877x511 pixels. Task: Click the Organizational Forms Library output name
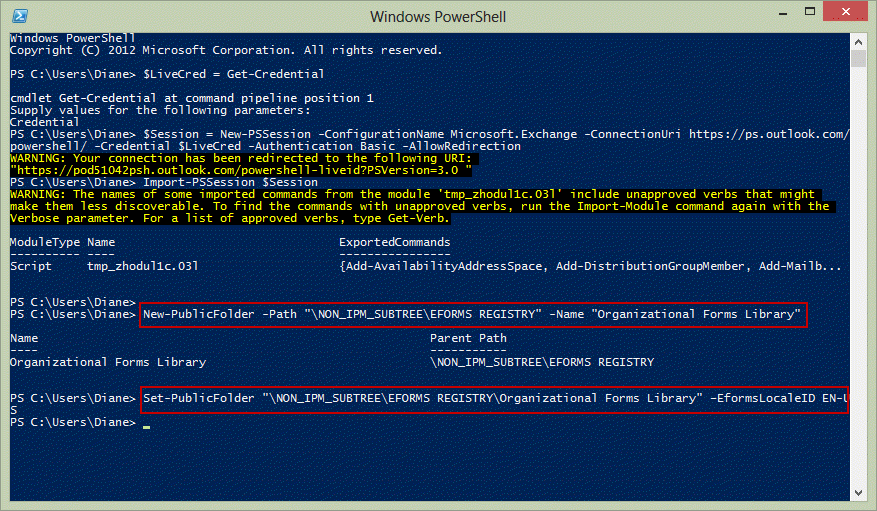[x=108, y=362]
